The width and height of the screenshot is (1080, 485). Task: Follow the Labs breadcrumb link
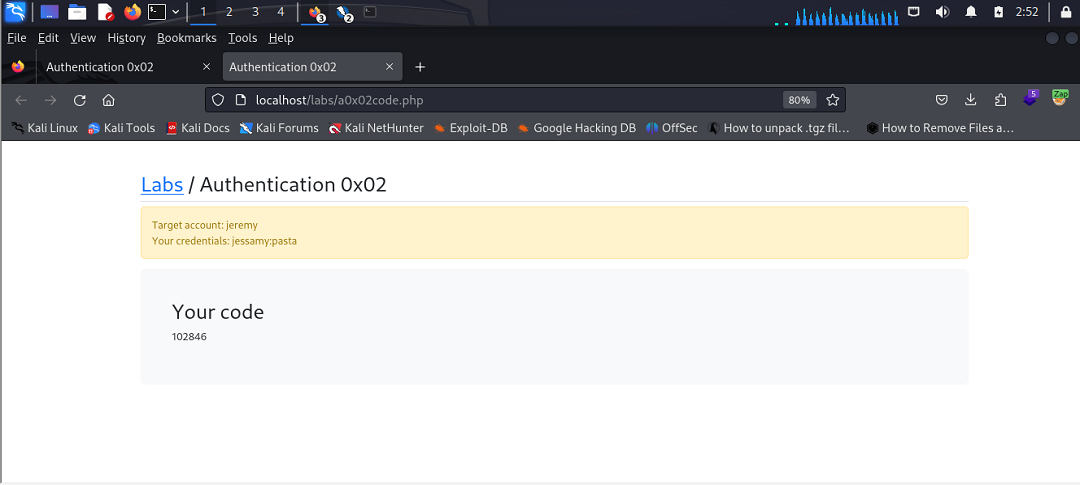162,185
